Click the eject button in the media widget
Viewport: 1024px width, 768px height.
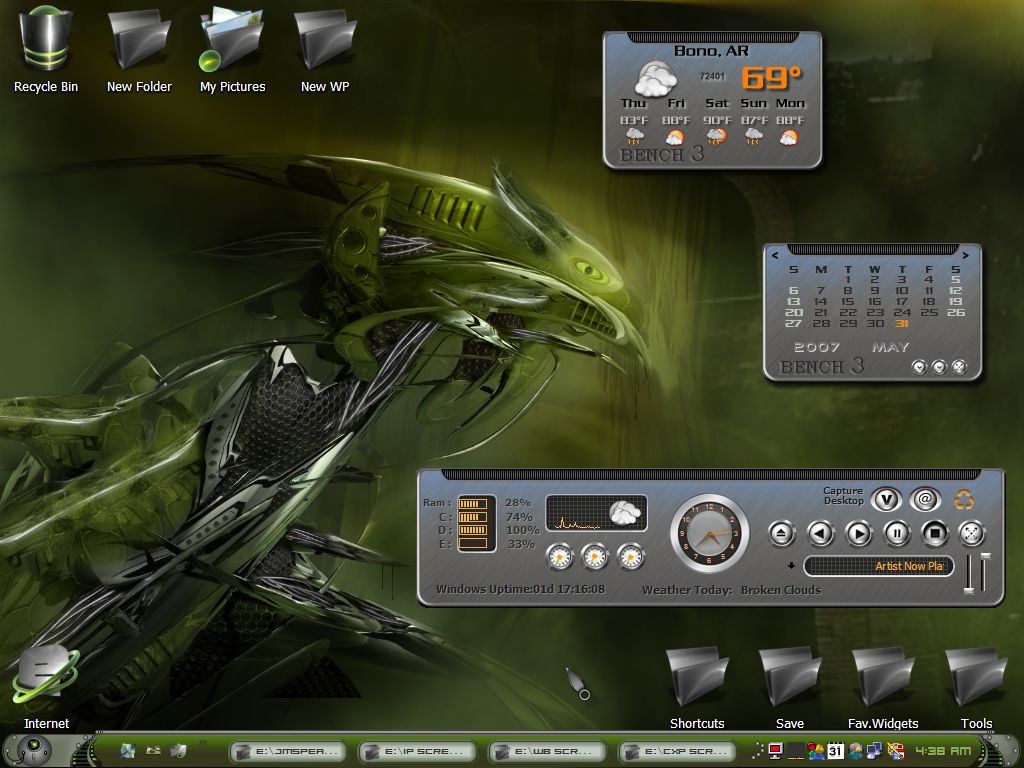click(781, 534)
